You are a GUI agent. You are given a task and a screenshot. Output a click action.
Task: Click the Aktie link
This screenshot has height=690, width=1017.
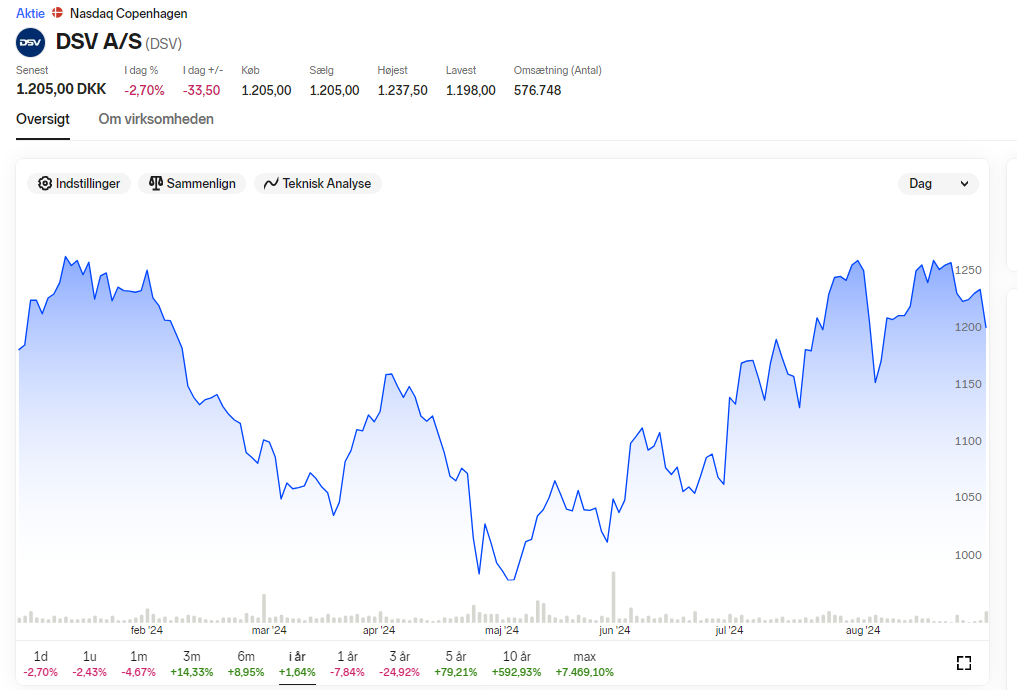[30, 13]
